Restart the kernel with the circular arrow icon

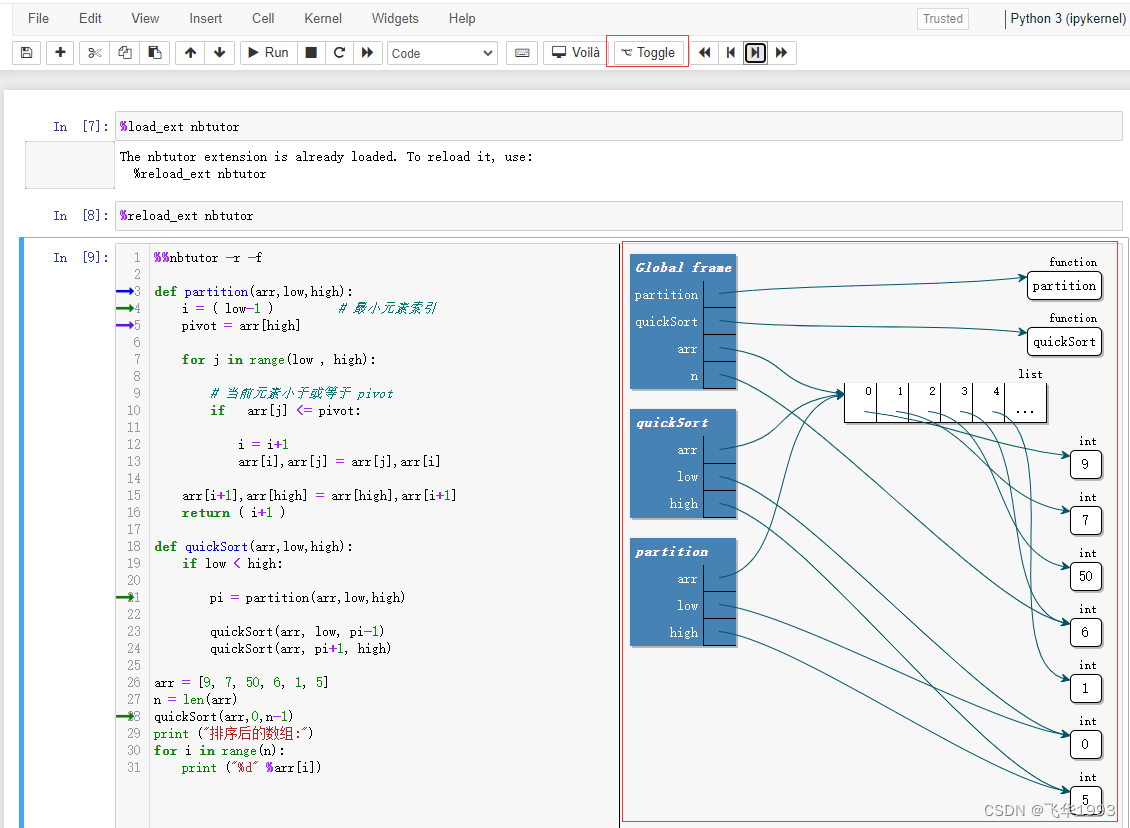pyautogui.click(x=339, y=53)
